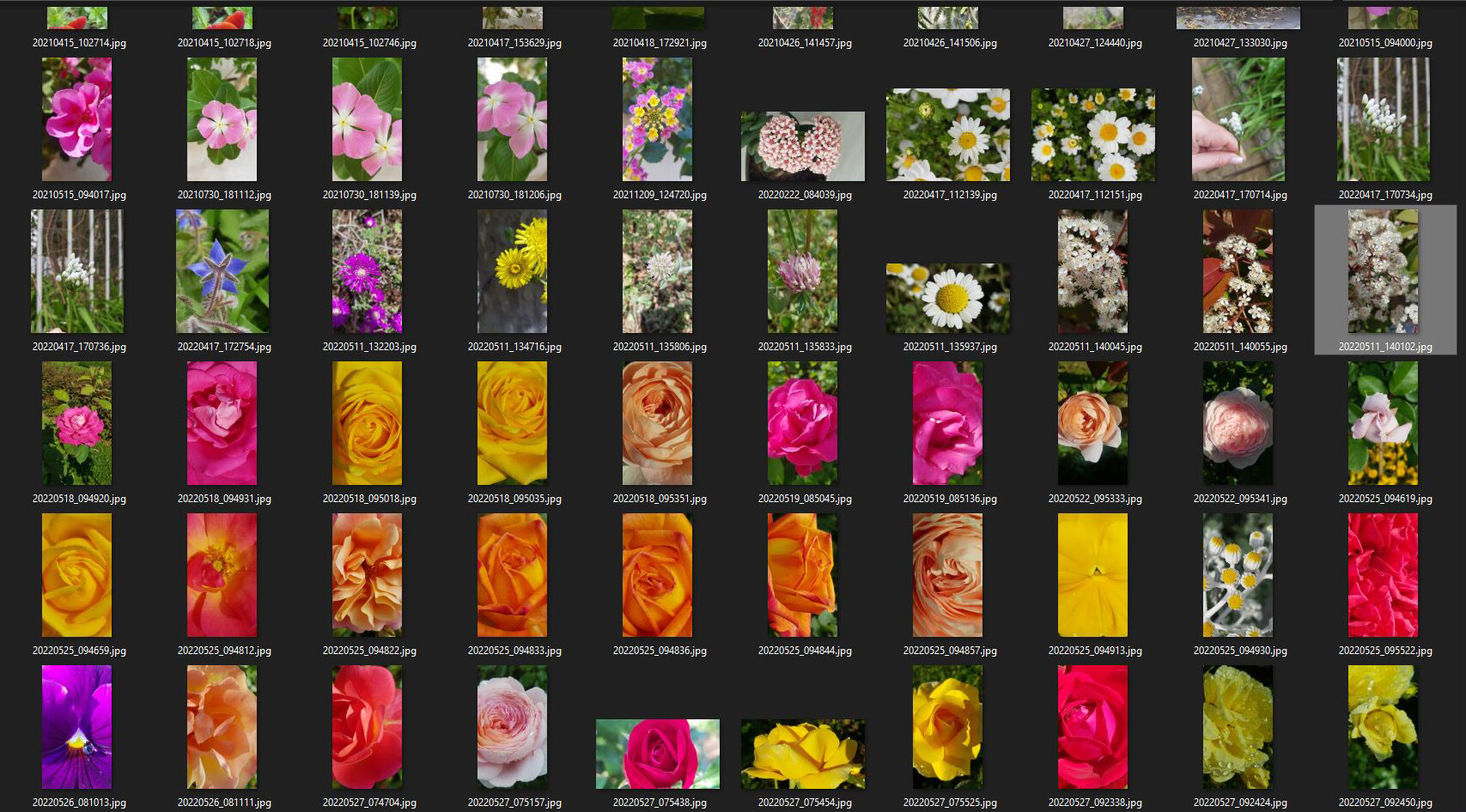Screen dimensions: 1466x812
Task: Click the filename label 20220527_092450.jpg
Action: (1384, 803)
